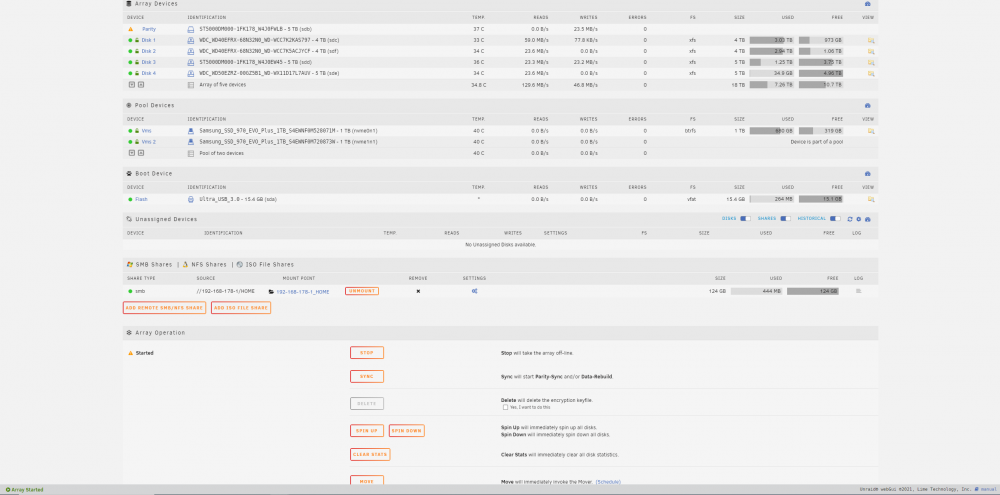1000x495 pixels.
Task: Spin down the pool devices via down-arrow icon
Action: pos(132,153)
